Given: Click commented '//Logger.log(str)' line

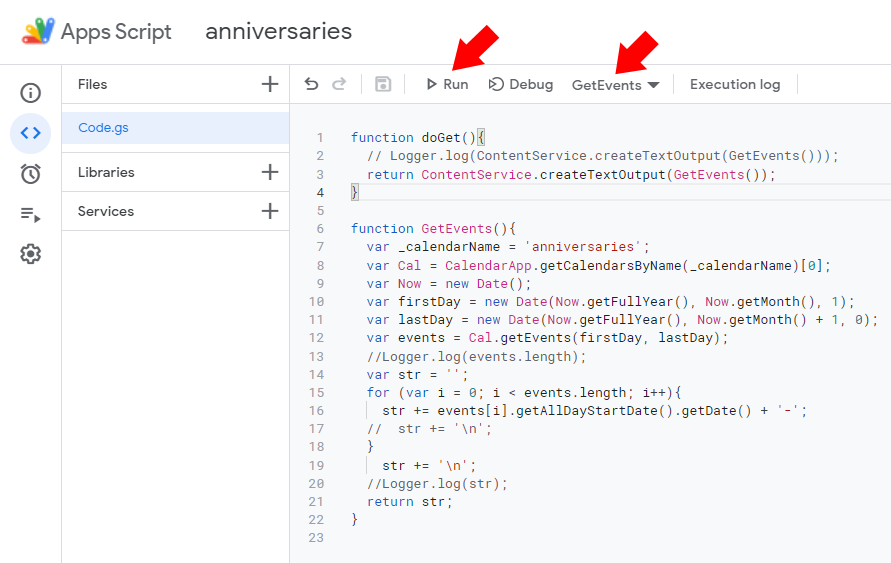Looking at the screenshot, I should (437, 483).
